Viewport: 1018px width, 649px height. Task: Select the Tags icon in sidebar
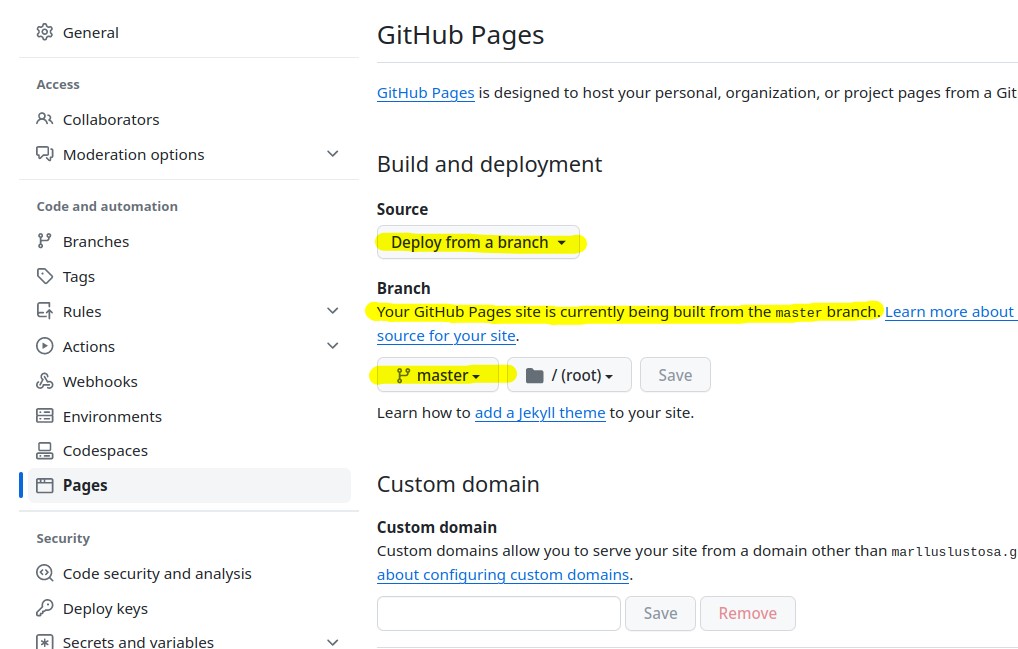(43, 276)
